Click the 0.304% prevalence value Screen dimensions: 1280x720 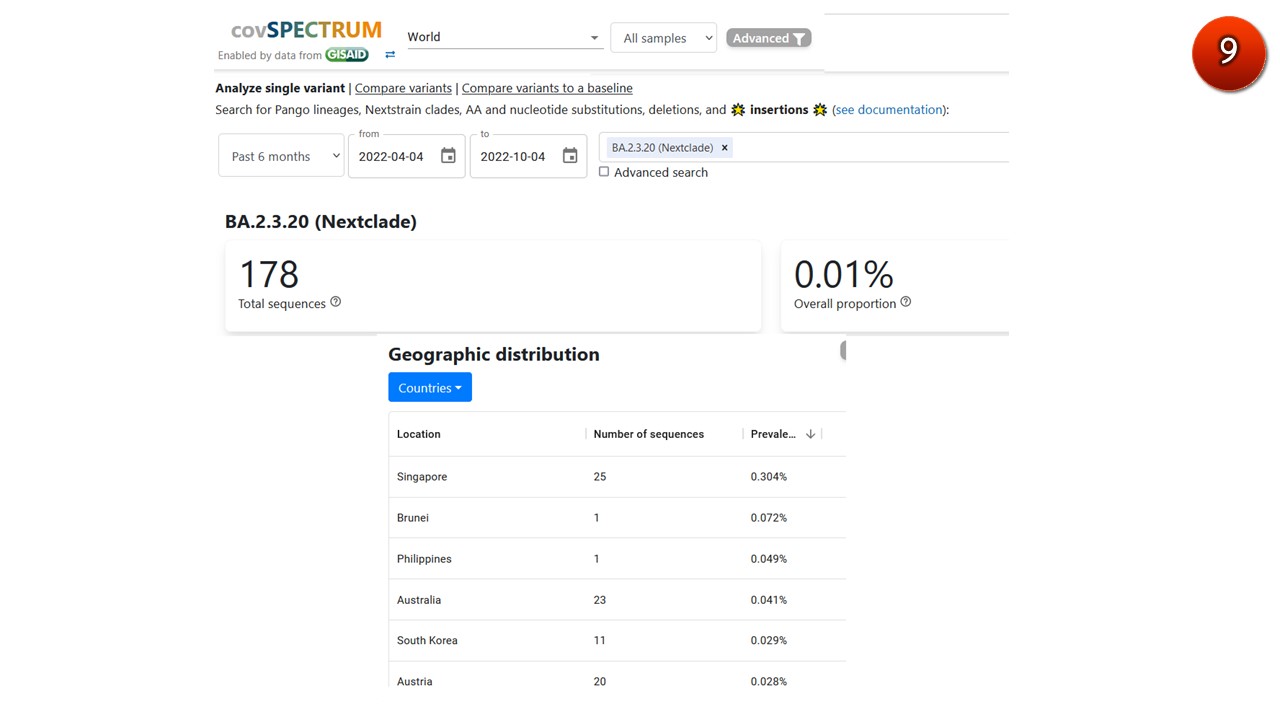pyautogui.click(x=769, y=477)
